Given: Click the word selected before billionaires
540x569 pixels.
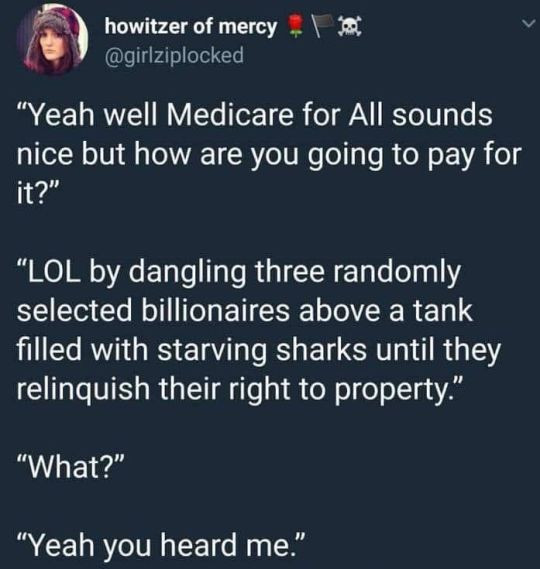Looking at the screenshot, I should [x=74, y=311].
